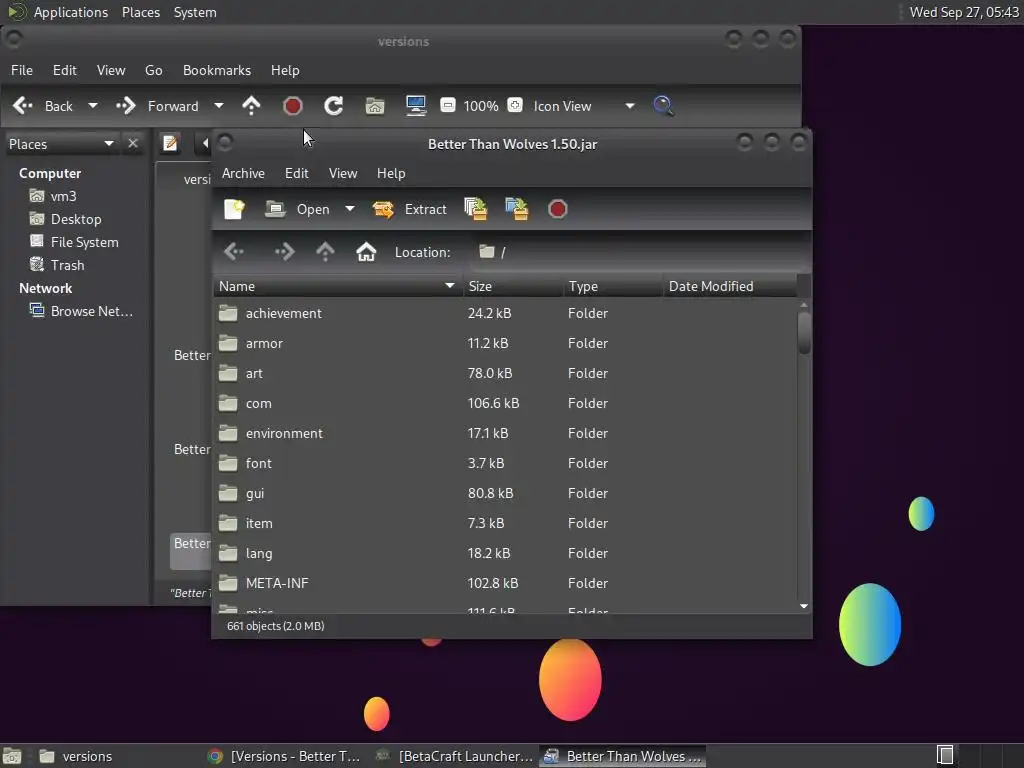Switch to Chrome Versions tab in taskbar
Screen dimensions: 1024x768
pos(284,756)
